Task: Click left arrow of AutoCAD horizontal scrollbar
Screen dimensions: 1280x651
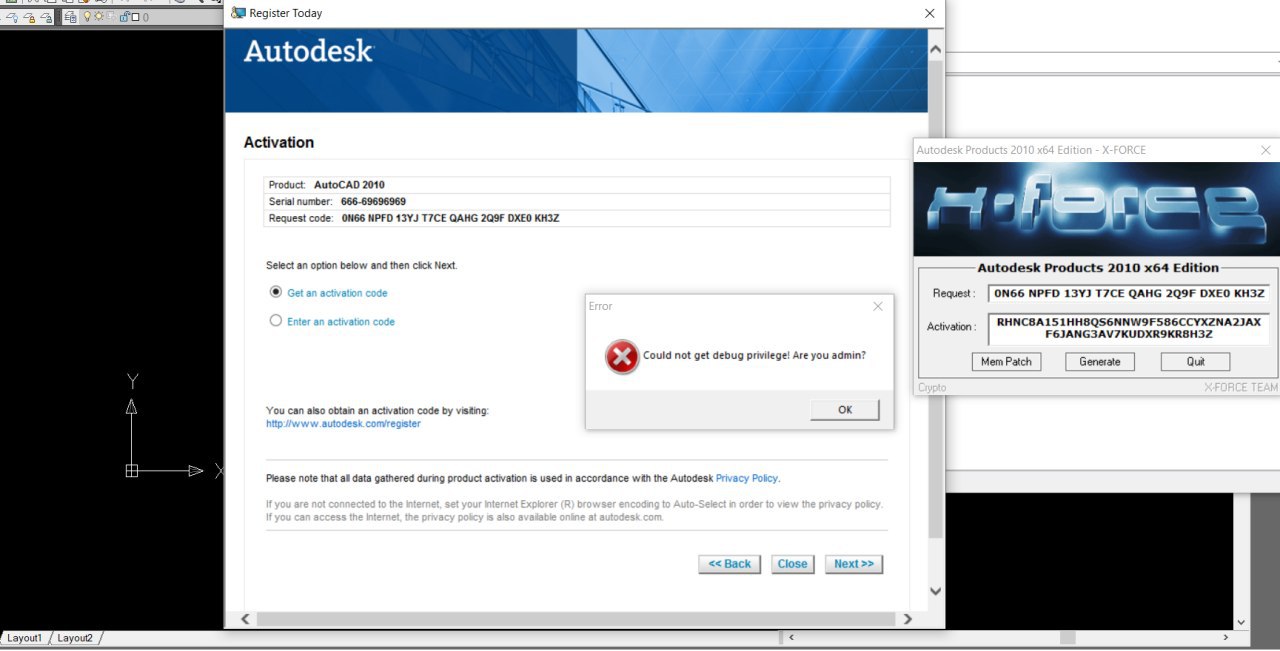Action: click(791, 637)
